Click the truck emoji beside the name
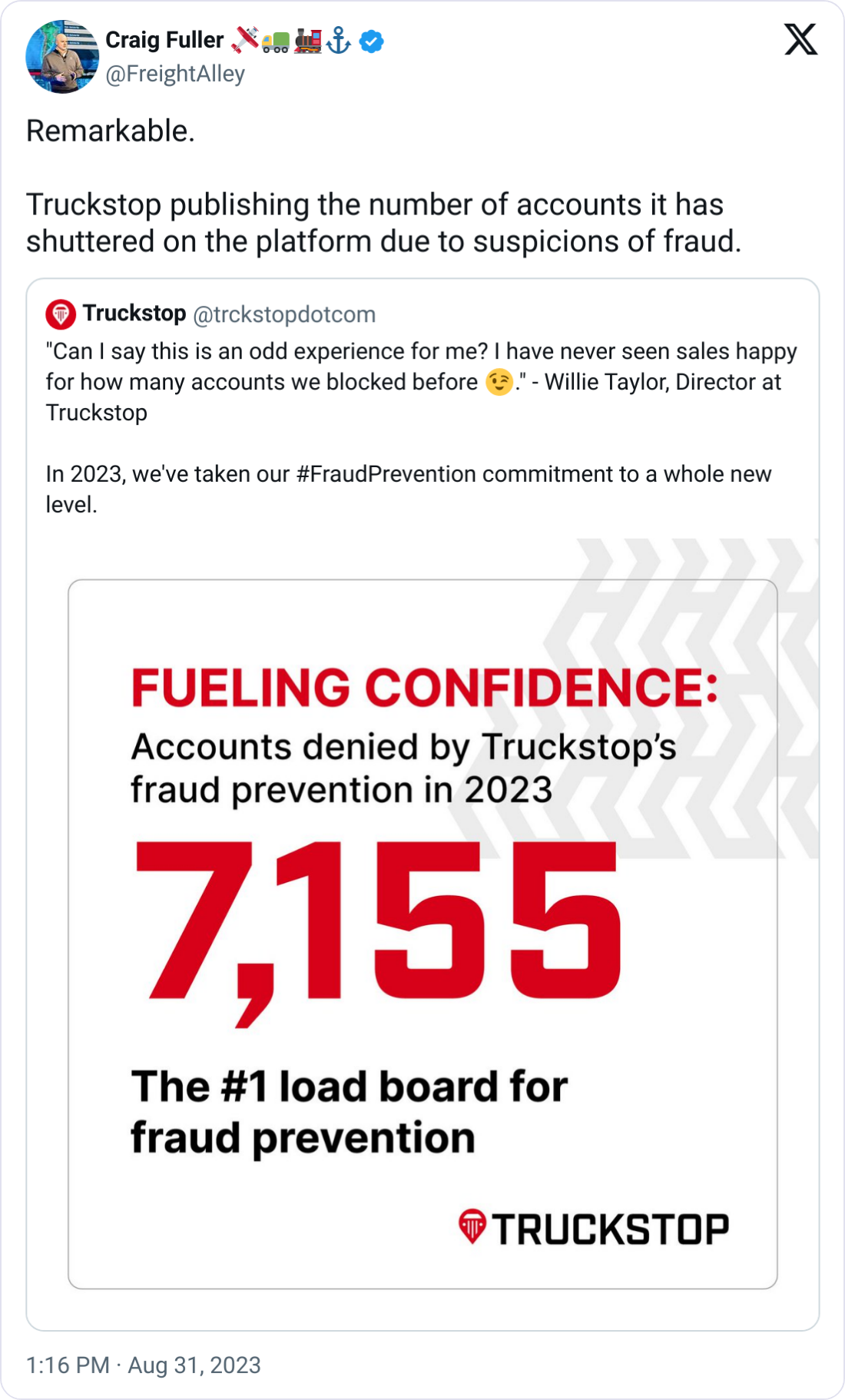Image resolution: width=845 pixels, height=1400 pixels. (x=276, y=42)
